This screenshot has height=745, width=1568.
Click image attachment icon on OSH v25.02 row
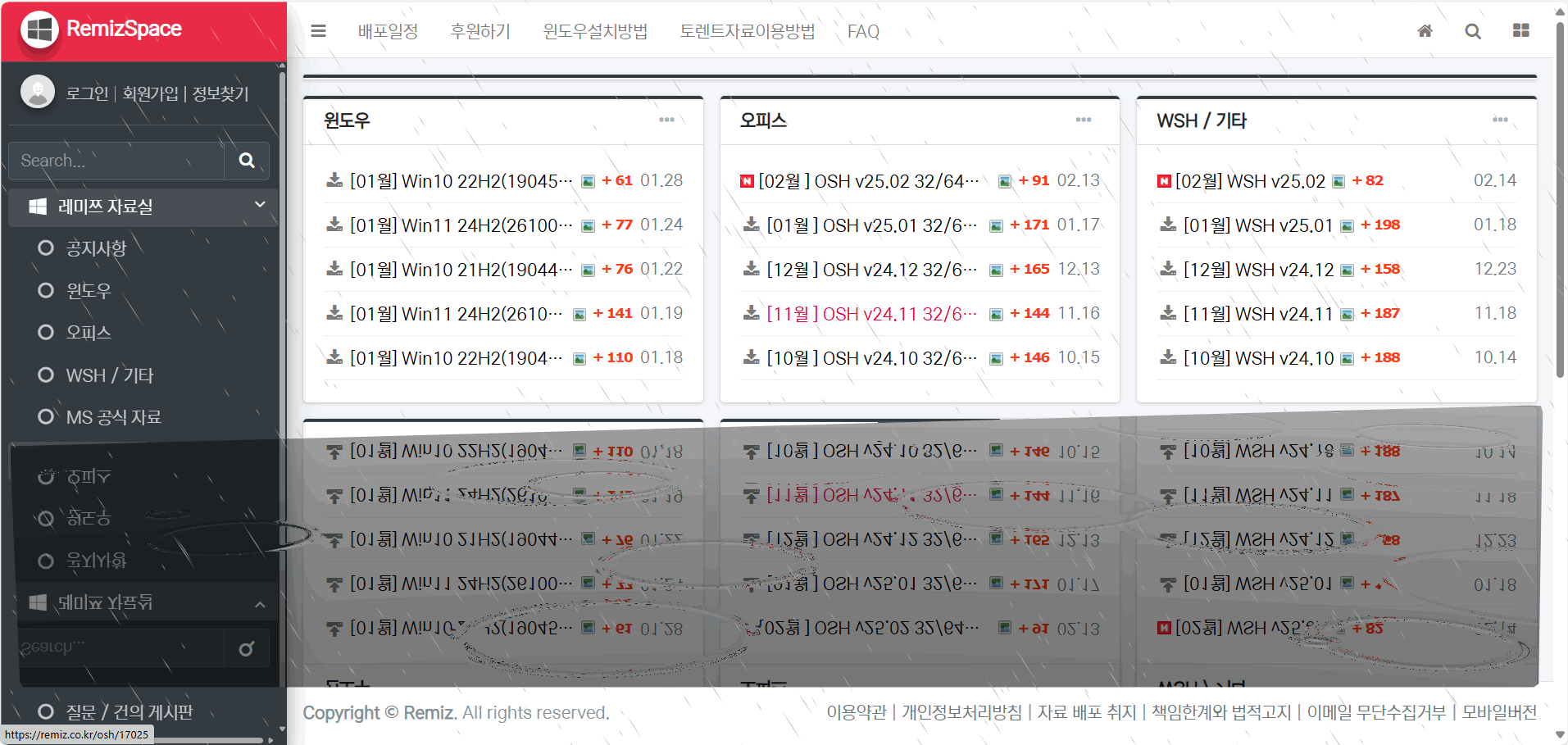coord(1005,181)
